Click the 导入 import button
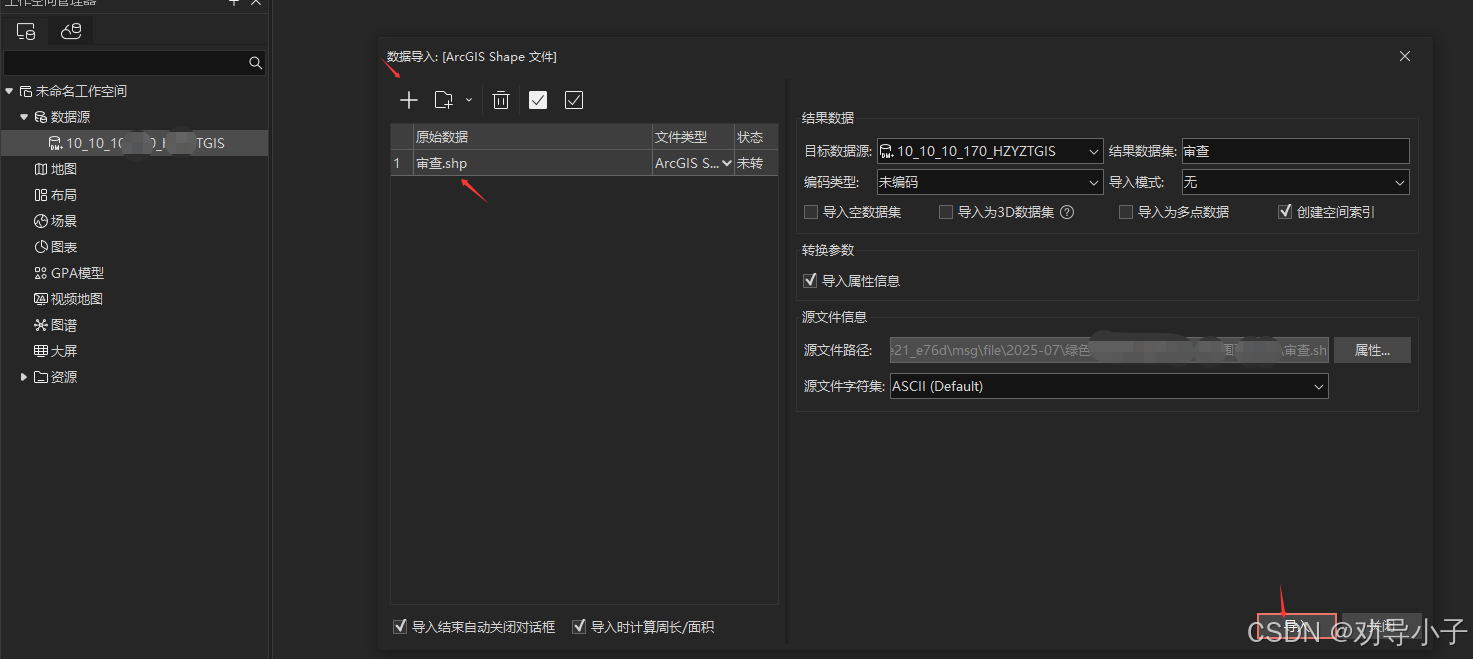 [x=1296, y=625]
